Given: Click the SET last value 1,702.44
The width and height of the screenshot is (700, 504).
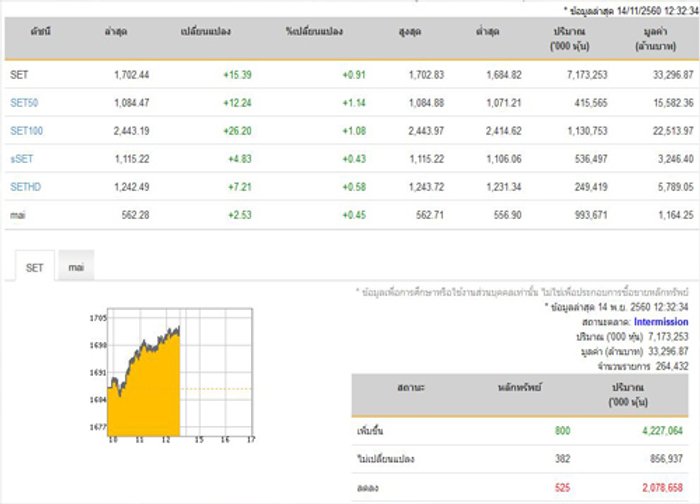Looking at the screenshot, I should click(132, 75).
